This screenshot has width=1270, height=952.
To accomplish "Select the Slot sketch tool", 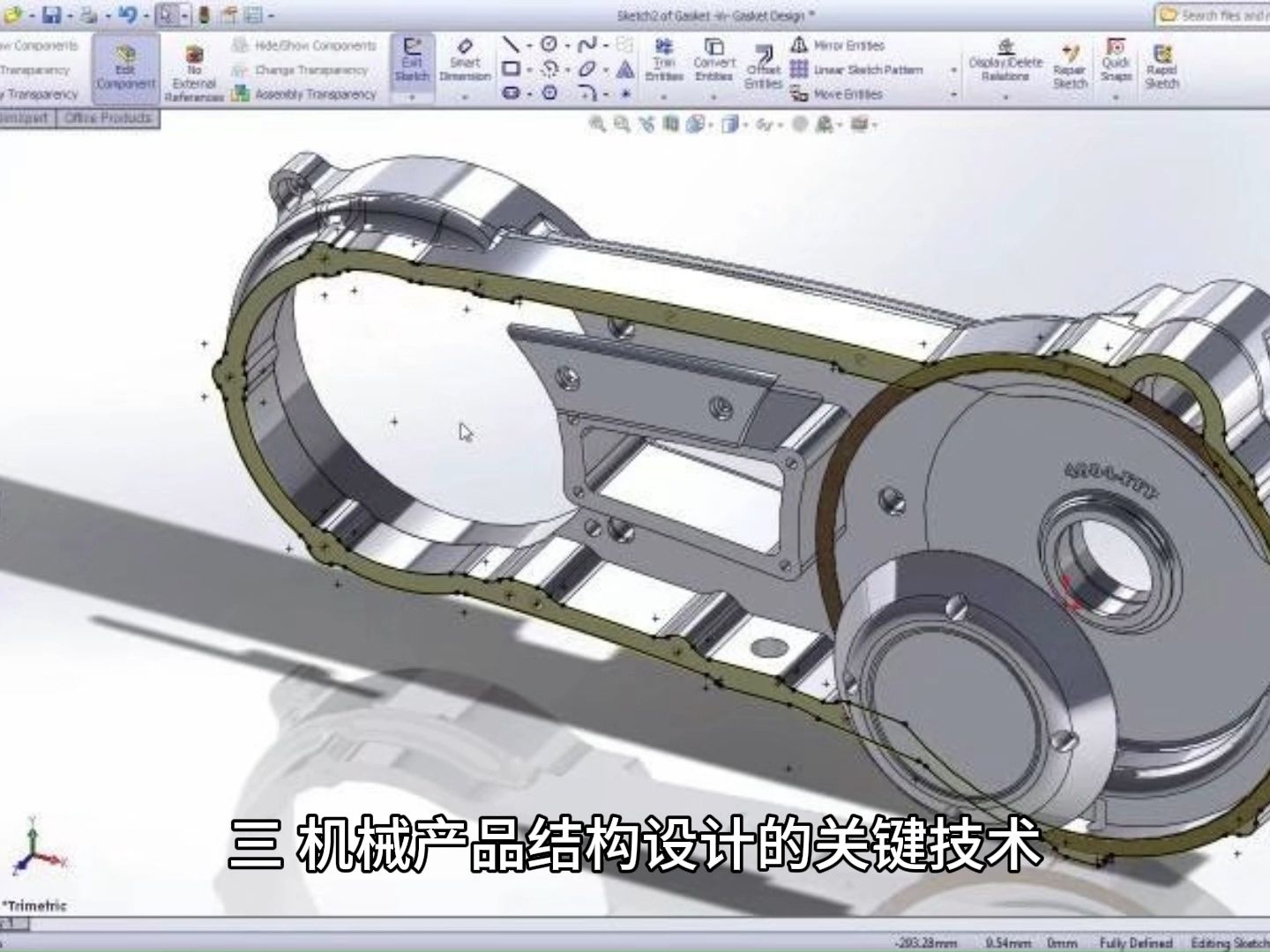I will coord(511,93).
